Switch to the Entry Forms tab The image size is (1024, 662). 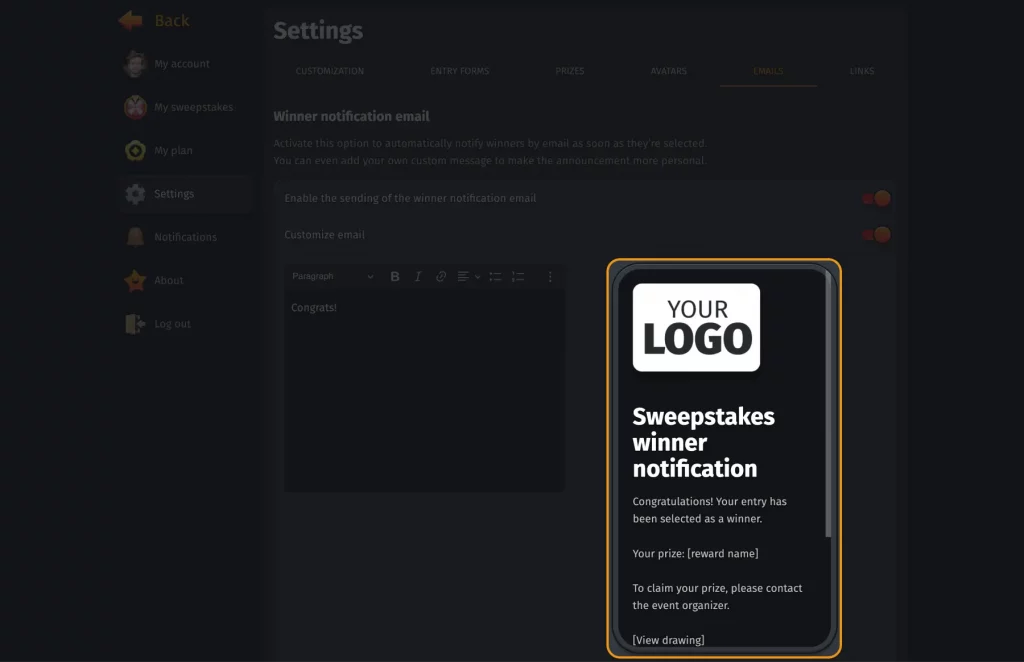459,72
